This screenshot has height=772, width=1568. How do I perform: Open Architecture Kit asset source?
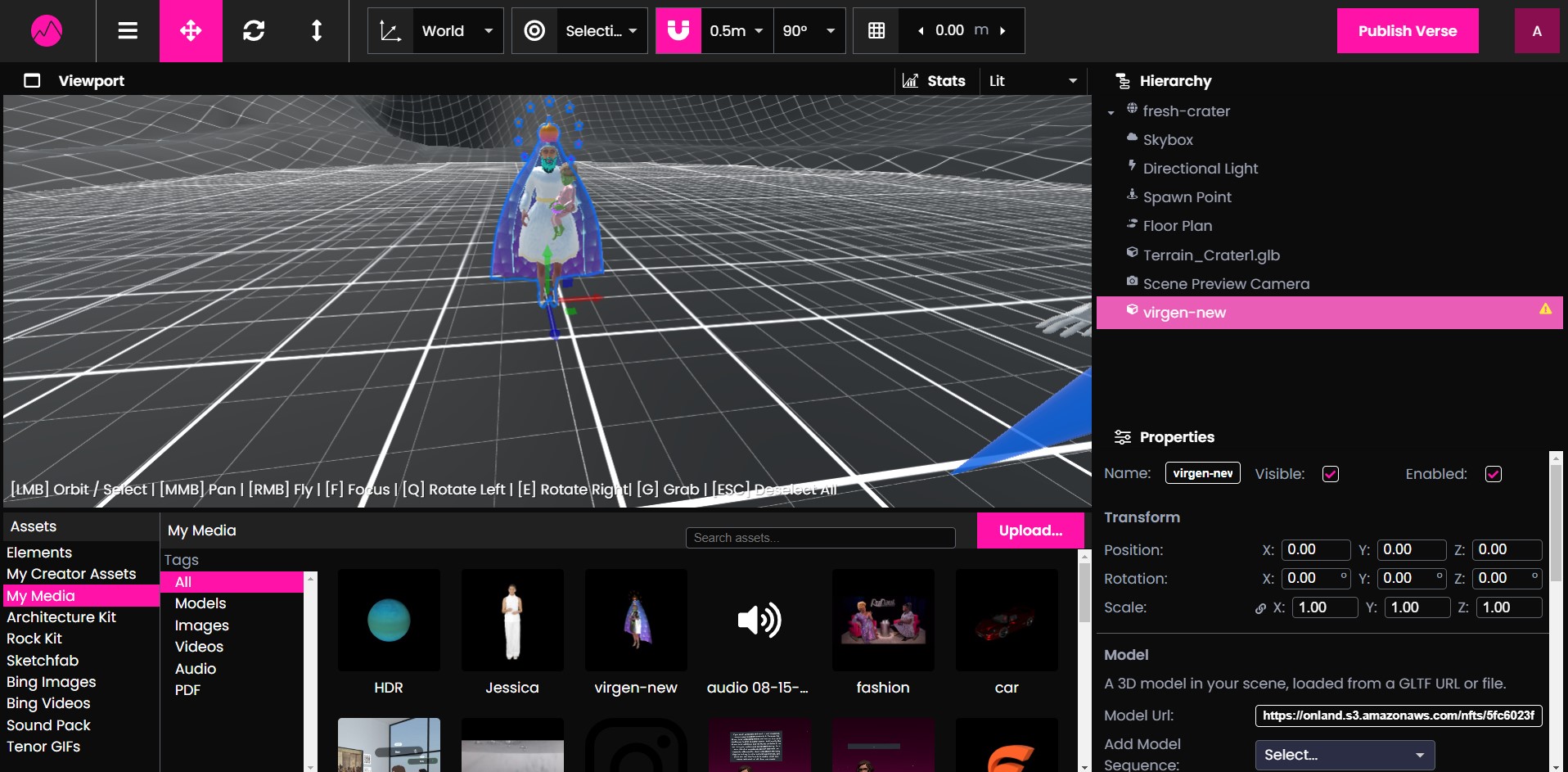click(x=61, y=617)
